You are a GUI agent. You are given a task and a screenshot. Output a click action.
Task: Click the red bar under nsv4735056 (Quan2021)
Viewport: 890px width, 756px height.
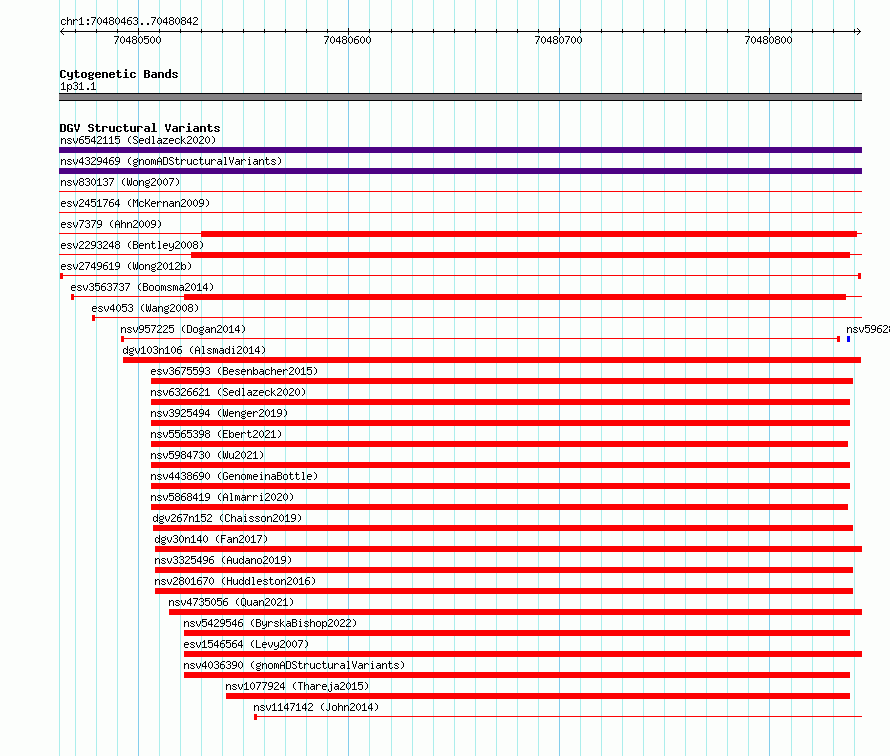coord(515,612)
